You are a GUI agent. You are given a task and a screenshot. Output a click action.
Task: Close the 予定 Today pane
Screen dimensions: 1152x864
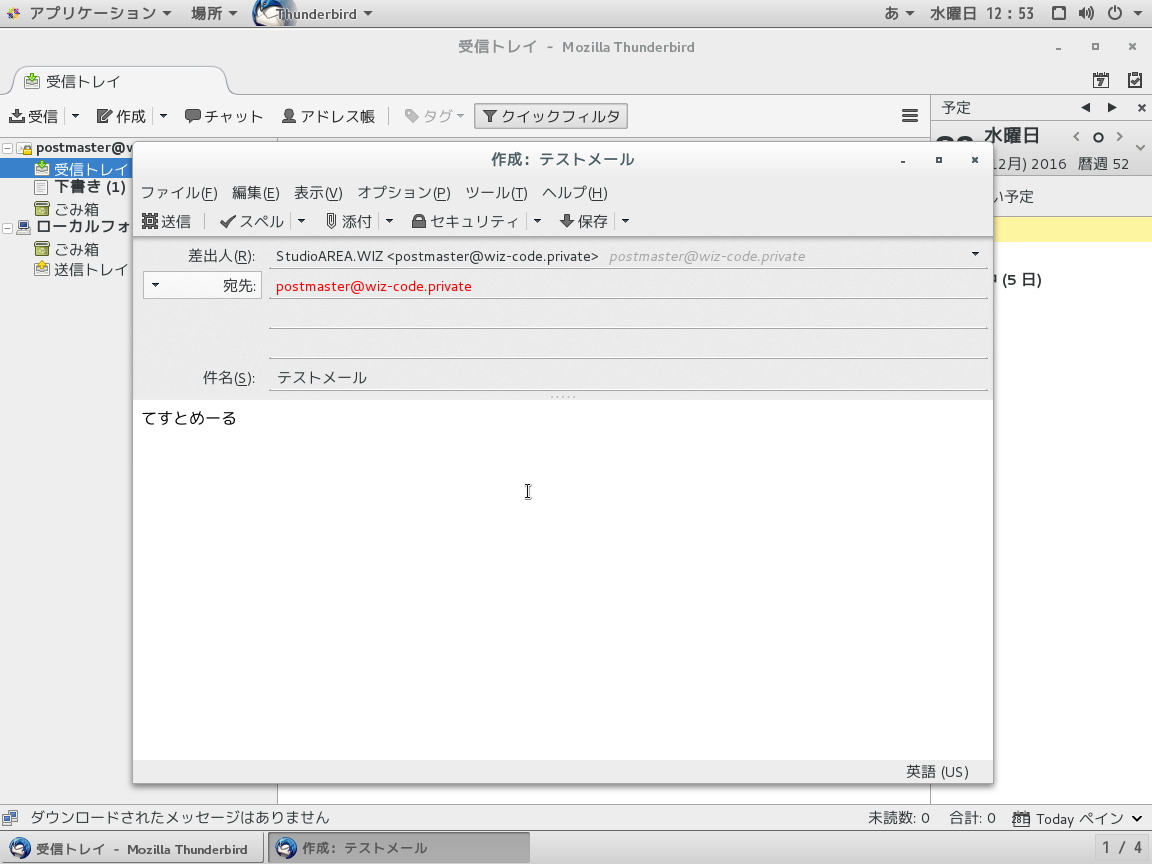(x=1141, y=108)
